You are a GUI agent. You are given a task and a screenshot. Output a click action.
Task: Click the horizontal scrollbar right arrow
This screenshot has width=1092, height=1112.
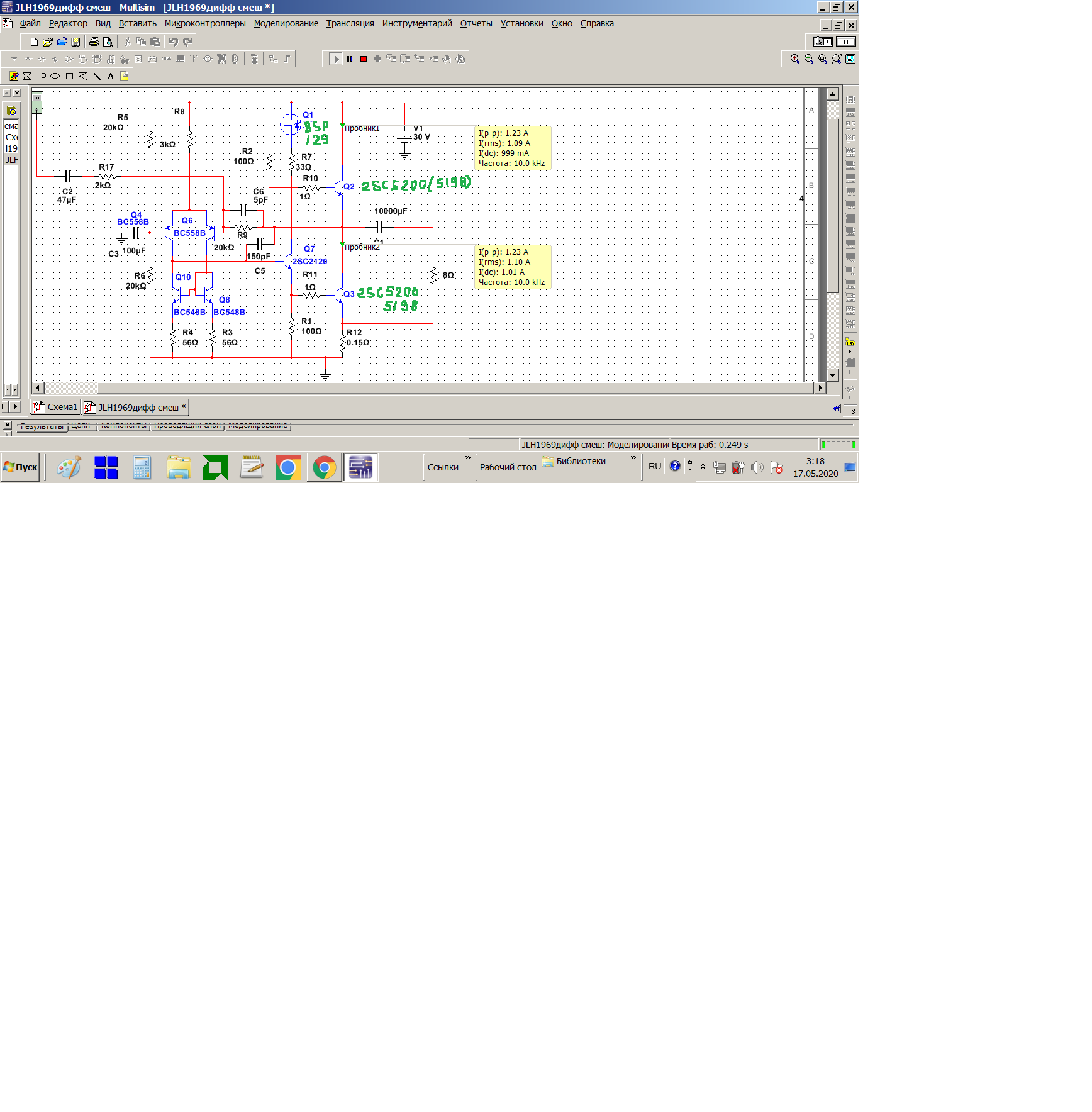click(820, 388)
